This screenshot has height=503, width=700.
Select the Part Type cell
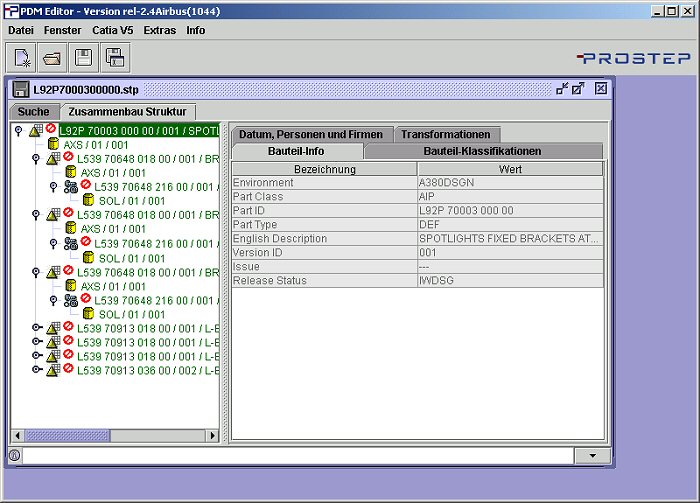click(325, 224)
